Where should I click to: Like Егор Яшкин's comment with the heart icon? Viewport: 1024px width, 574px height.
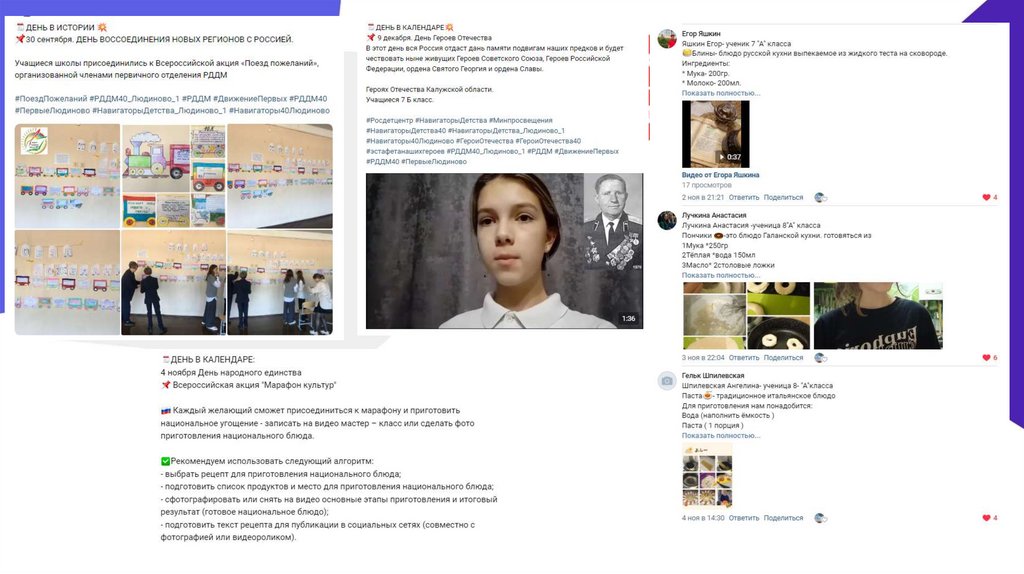[x=986, y=197]
